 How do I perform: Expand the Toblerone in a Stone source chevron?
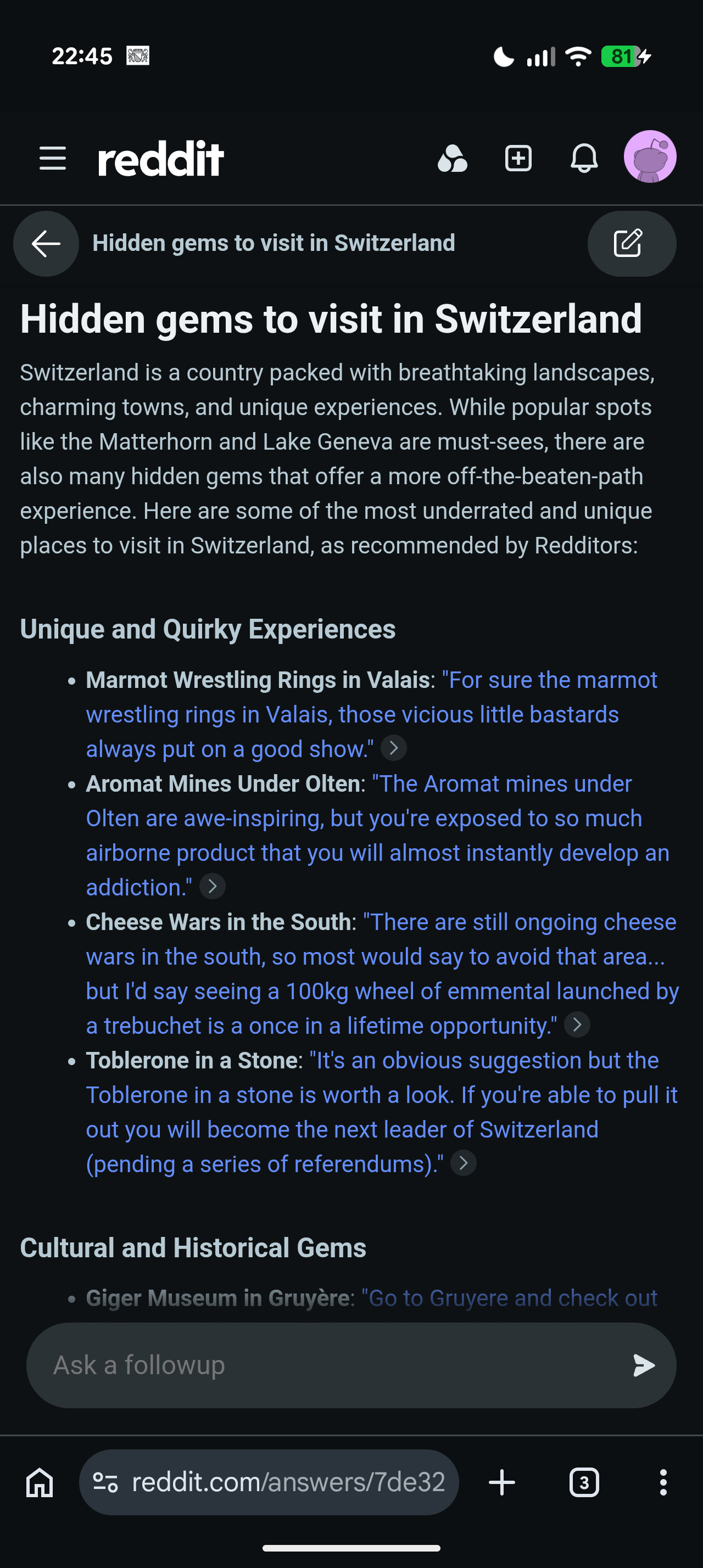[463, 1163]
